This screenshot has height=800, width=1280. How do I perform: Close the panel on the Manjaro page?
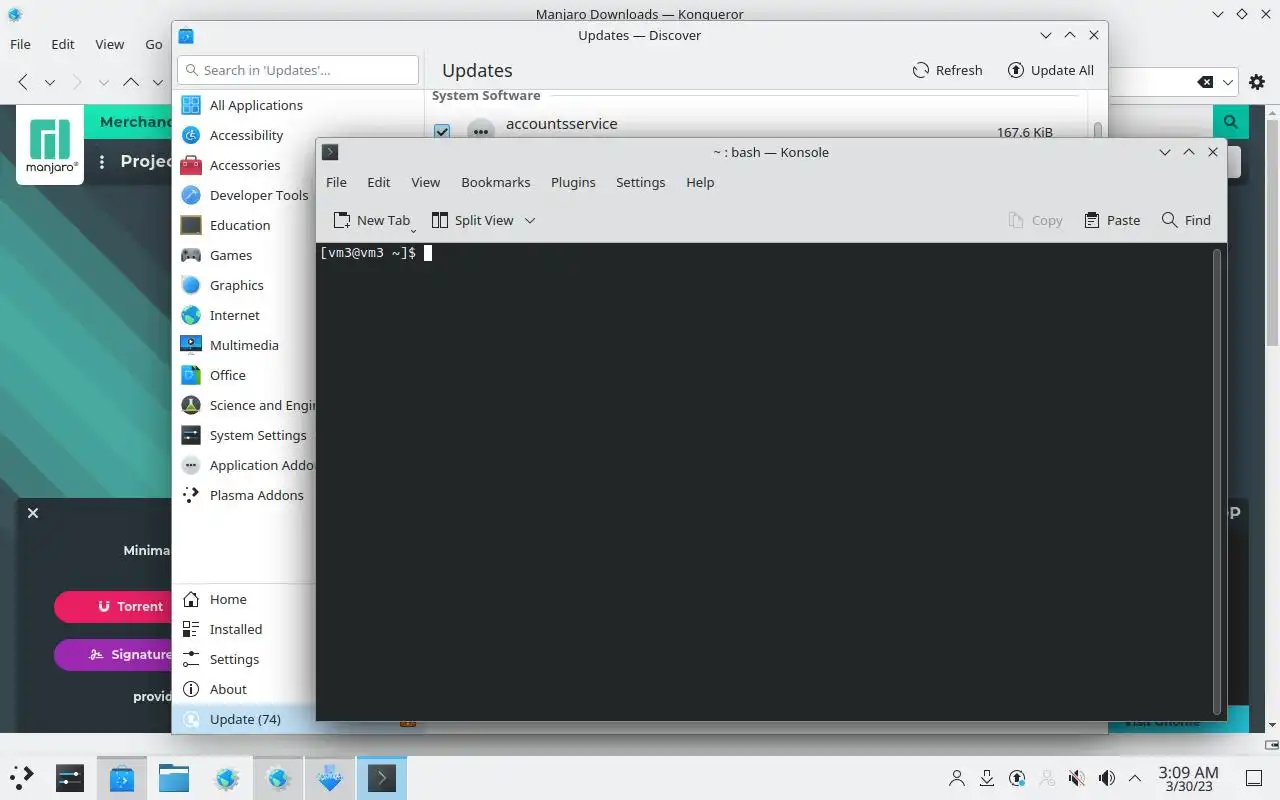click(x=33, y=513)
